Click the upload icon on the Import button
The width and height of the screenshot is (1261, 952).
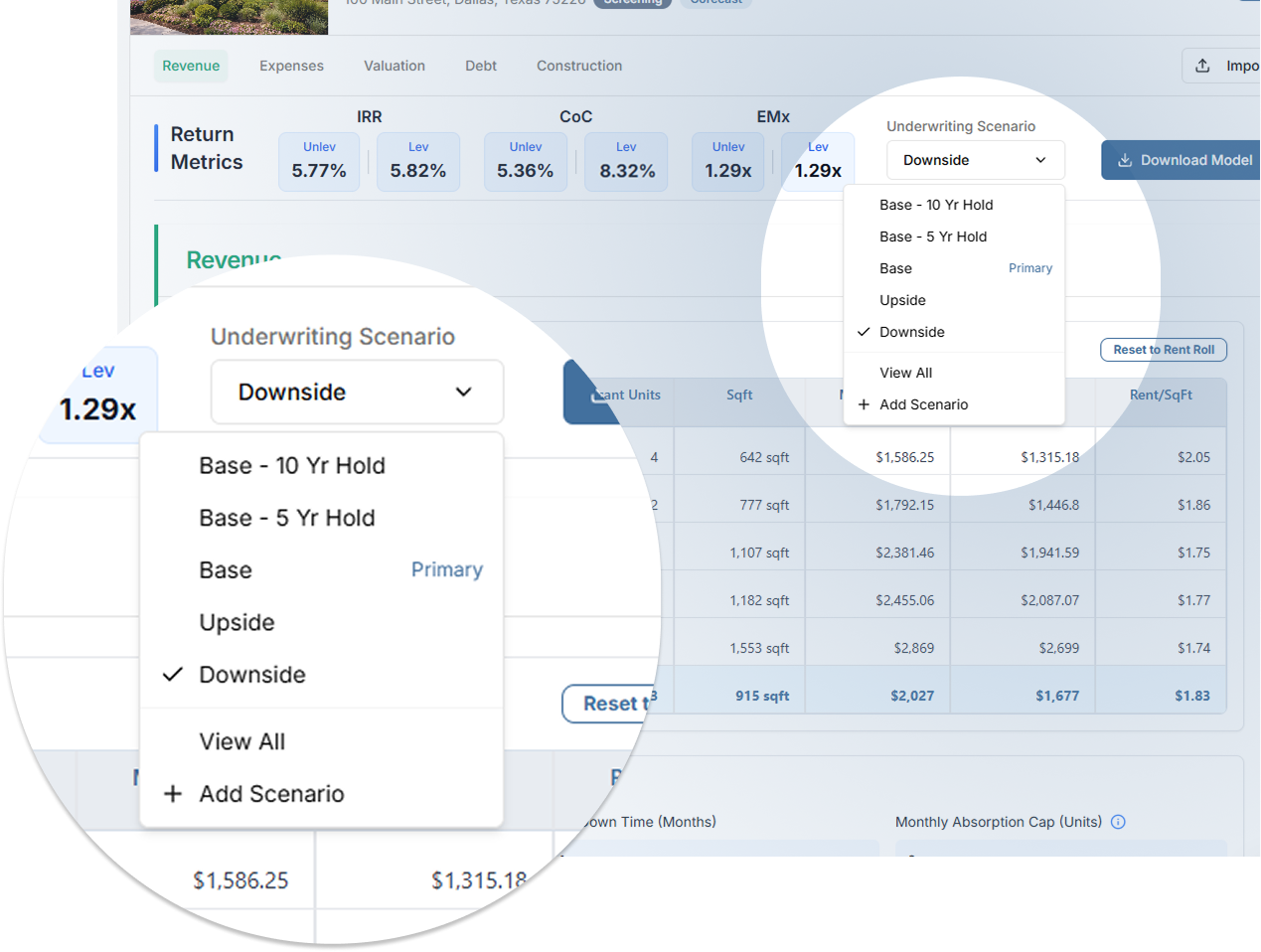pos(1202,66)
